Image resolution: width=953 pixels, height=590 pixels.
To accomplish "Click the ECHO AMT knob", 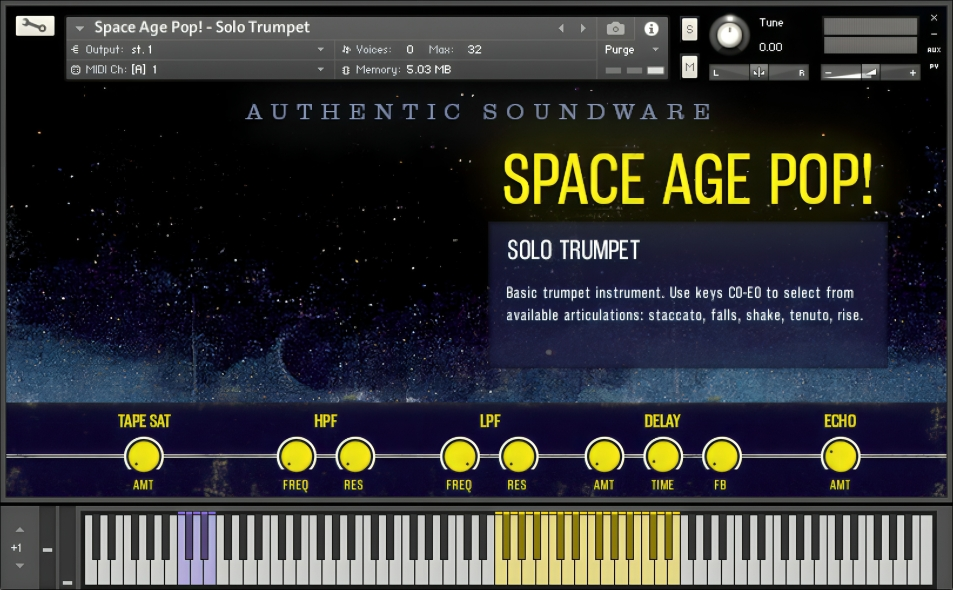I will point(841,456).
